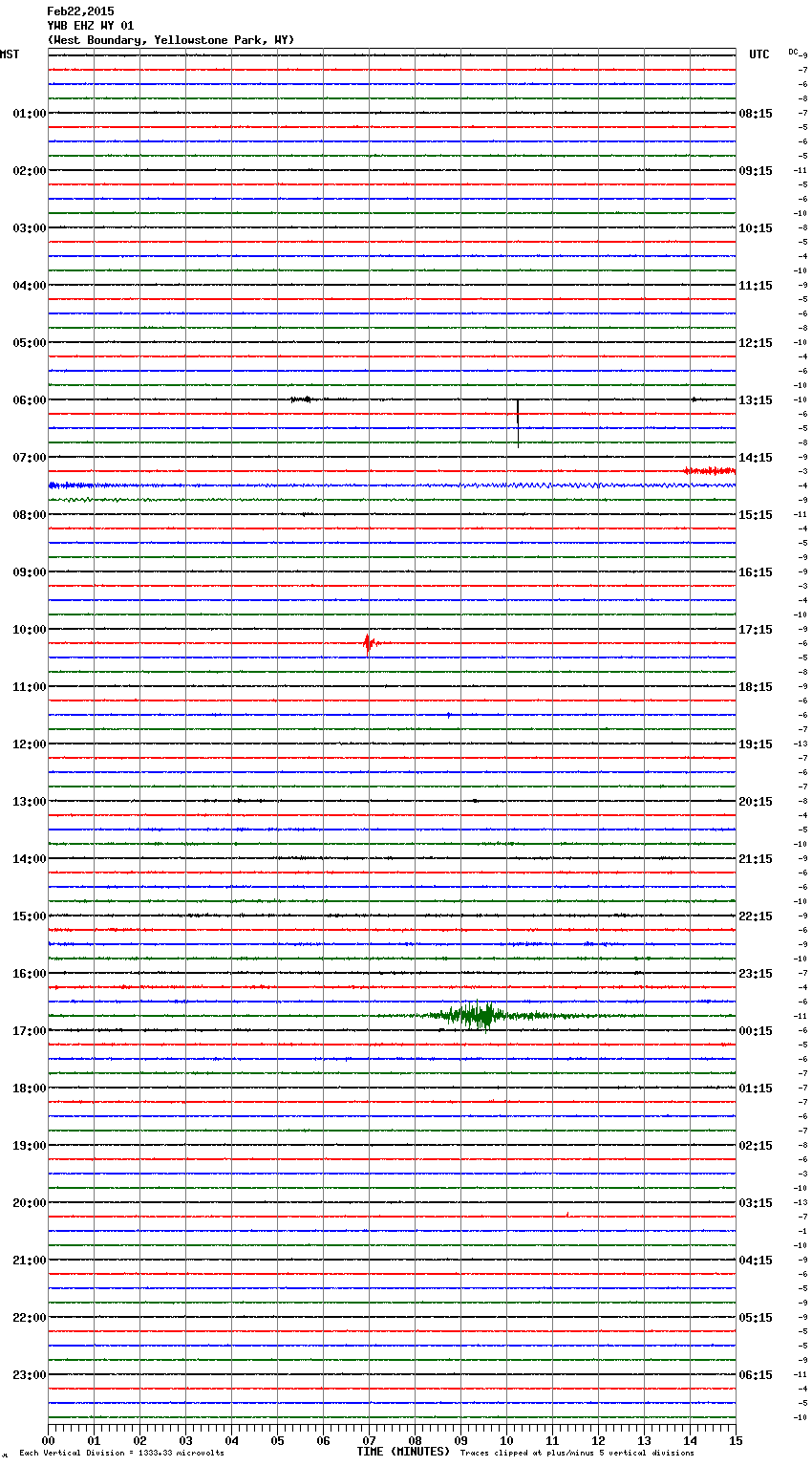The image size is (812, 1466).
Task: Select the 13:00 MST time label
Action: 30,802
